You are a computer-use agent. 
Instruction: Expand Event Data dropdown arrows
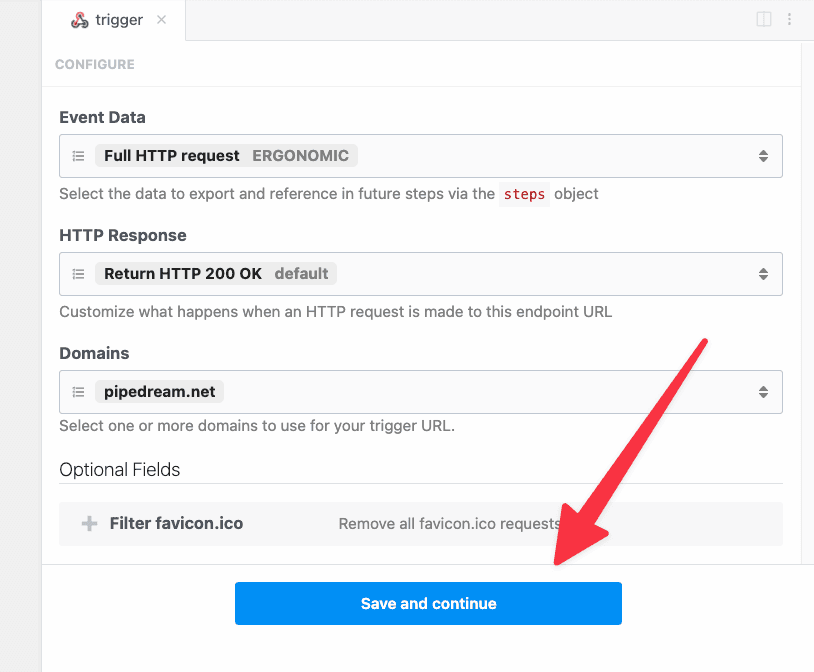click(763, 156)
